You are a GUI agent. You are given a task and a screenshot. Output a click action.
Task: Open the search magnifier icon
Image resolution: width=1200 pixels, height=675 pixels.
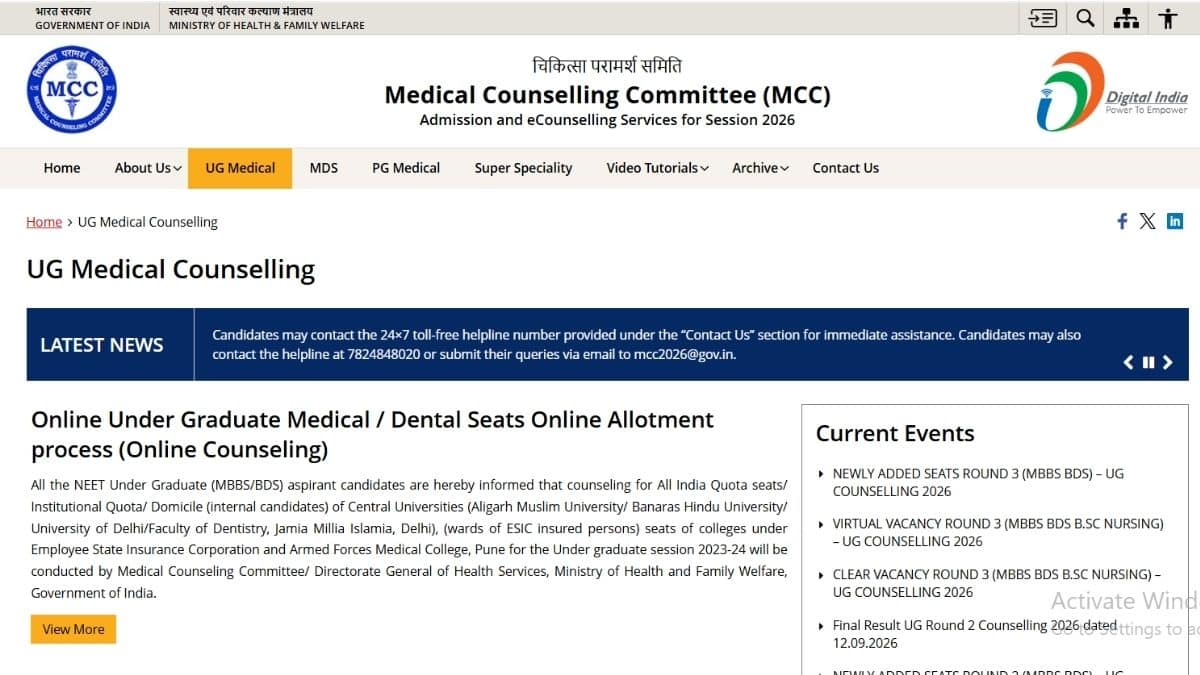pos(1085,18)
